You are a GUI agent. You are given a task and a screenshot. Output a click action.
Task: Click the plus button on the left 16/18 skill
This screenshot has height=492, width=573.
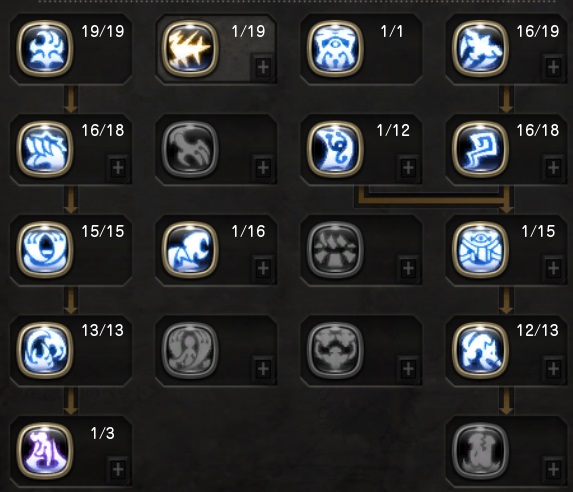(x=118, y=168)
